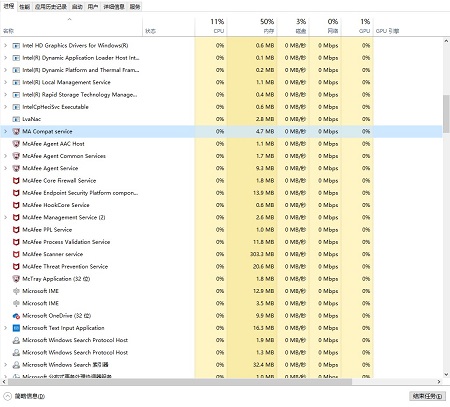450x407 pixels.
Task: Click the Intel(R) Dynamic Platform and Thermal icon
Action: point(16,70)
